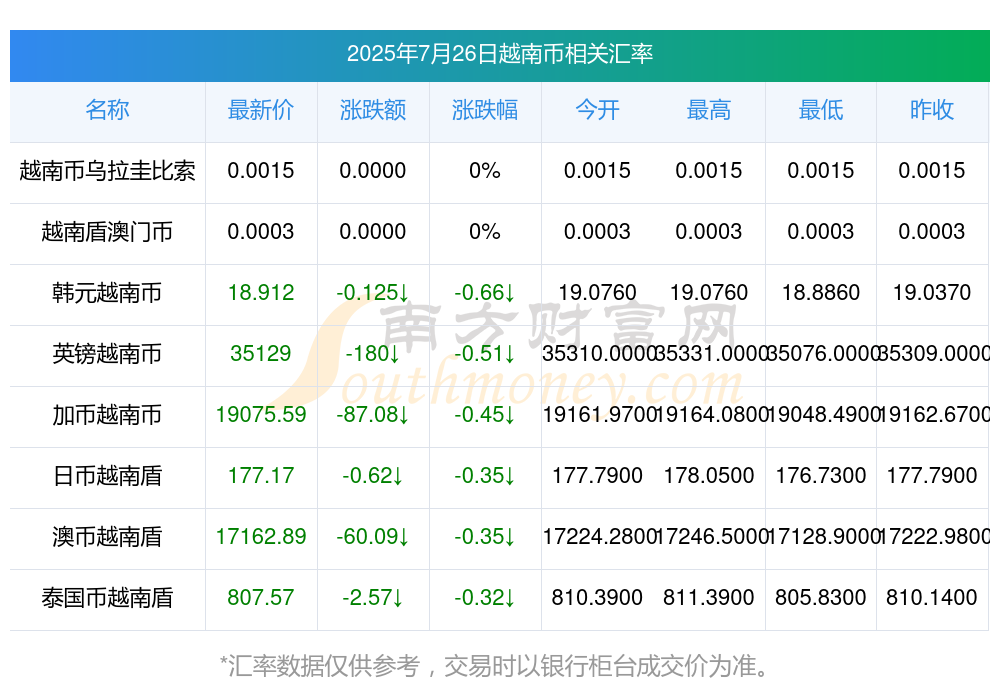Image resolution: width=1000 pixels, height=698 pixels.
Task: Click change percent -0.66↓
Action: click(485, 293)
